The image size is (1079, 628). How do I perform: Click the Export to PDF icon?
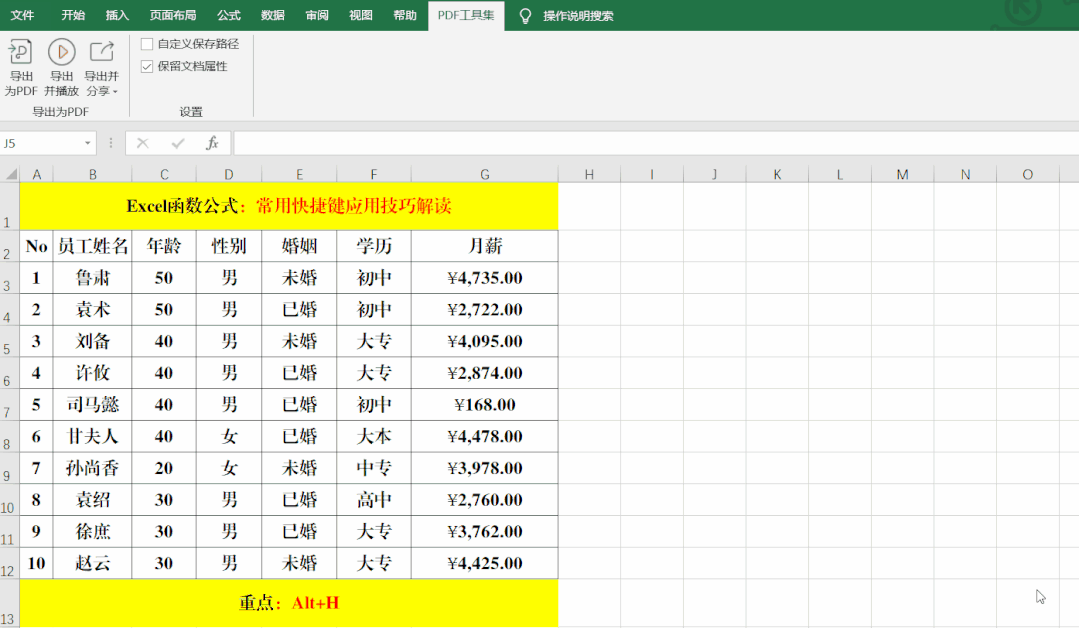(x=21, y=52)
